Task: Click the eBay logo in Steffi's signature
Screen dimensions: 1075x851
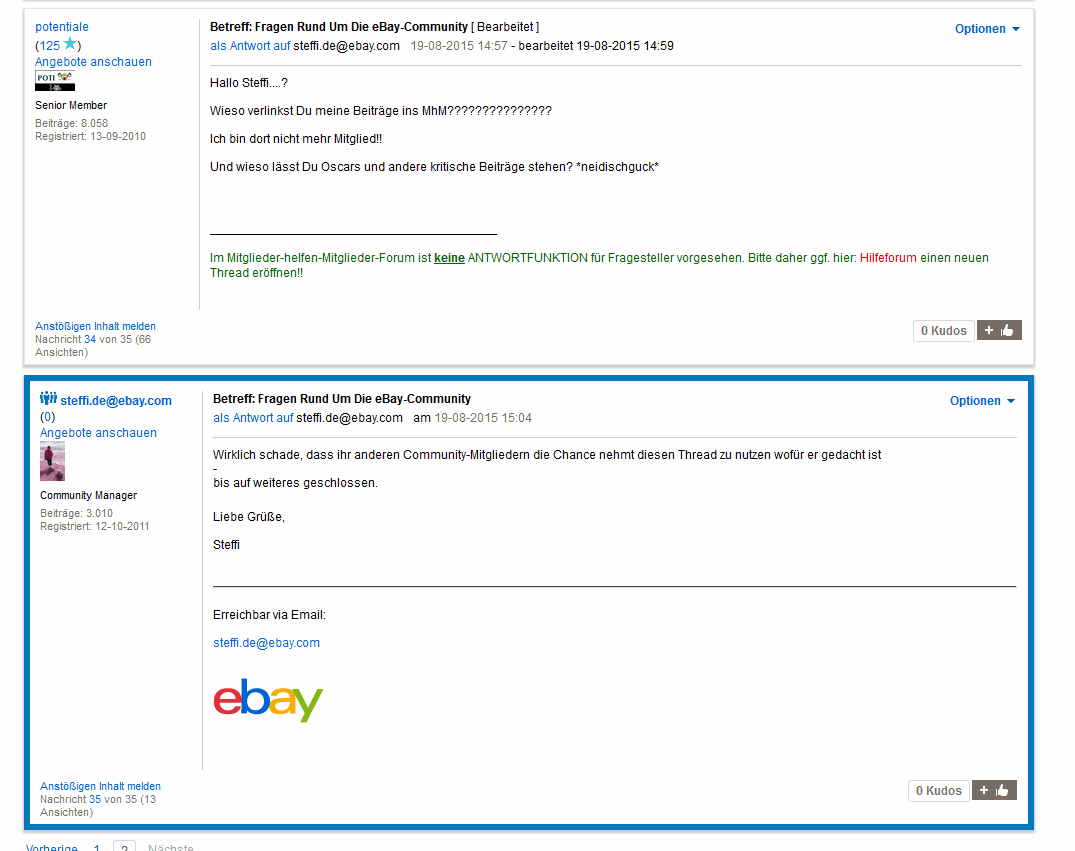Action: pos(268,699)
